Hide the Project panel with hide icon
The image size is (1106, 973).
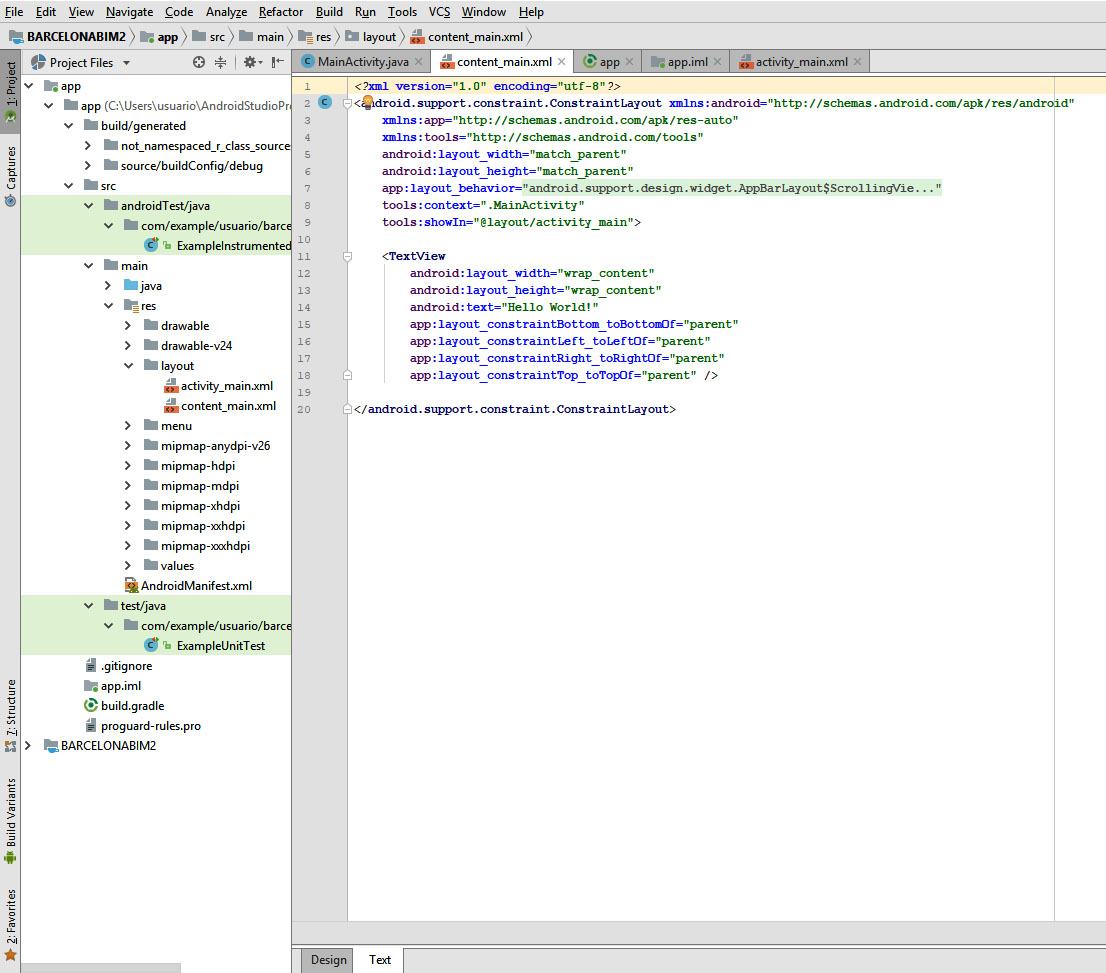pyautogui.click(x=278, y=62)
